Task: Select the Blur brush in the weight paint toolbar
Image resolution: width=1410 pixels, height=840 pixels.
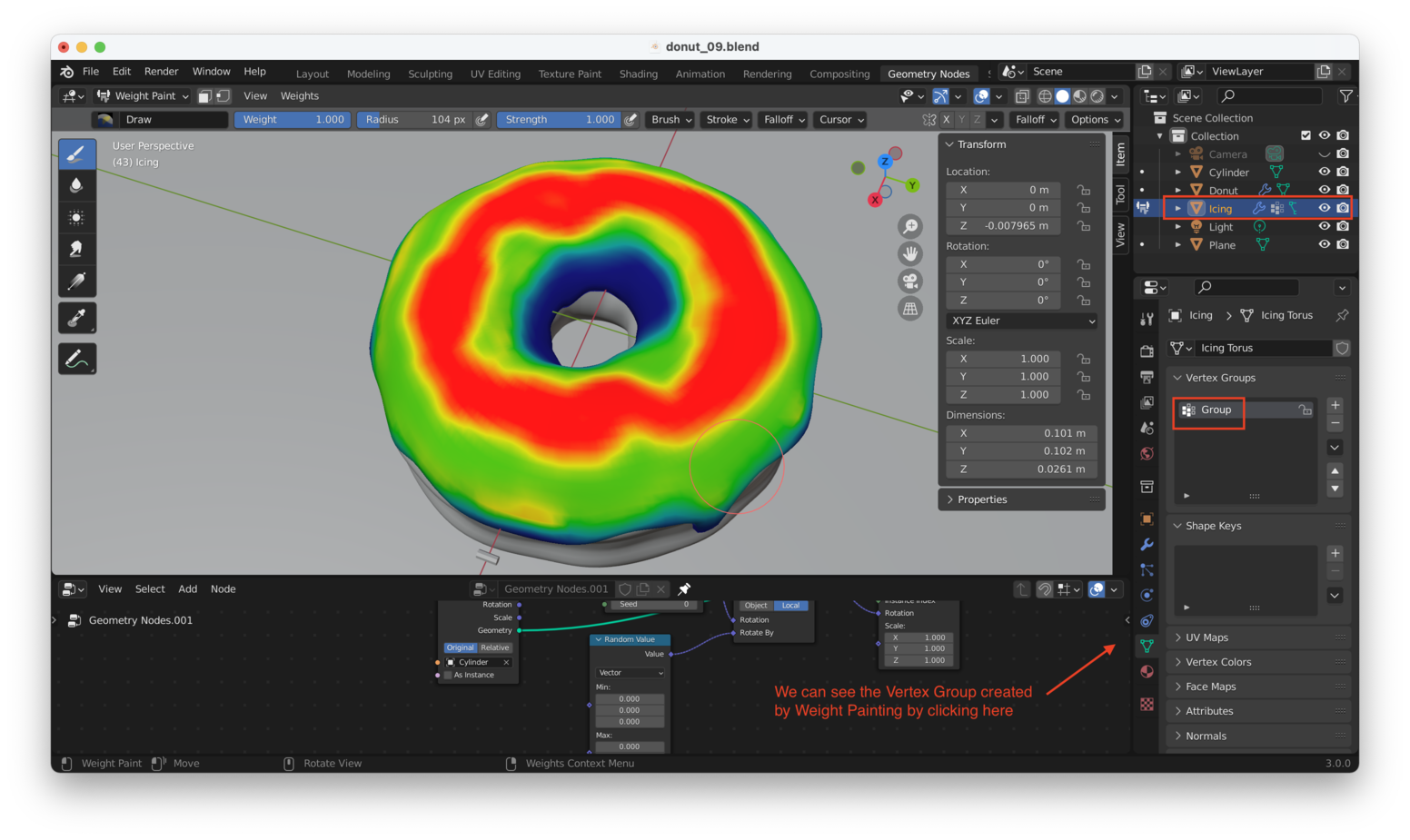Action: (x=77, y=185)
